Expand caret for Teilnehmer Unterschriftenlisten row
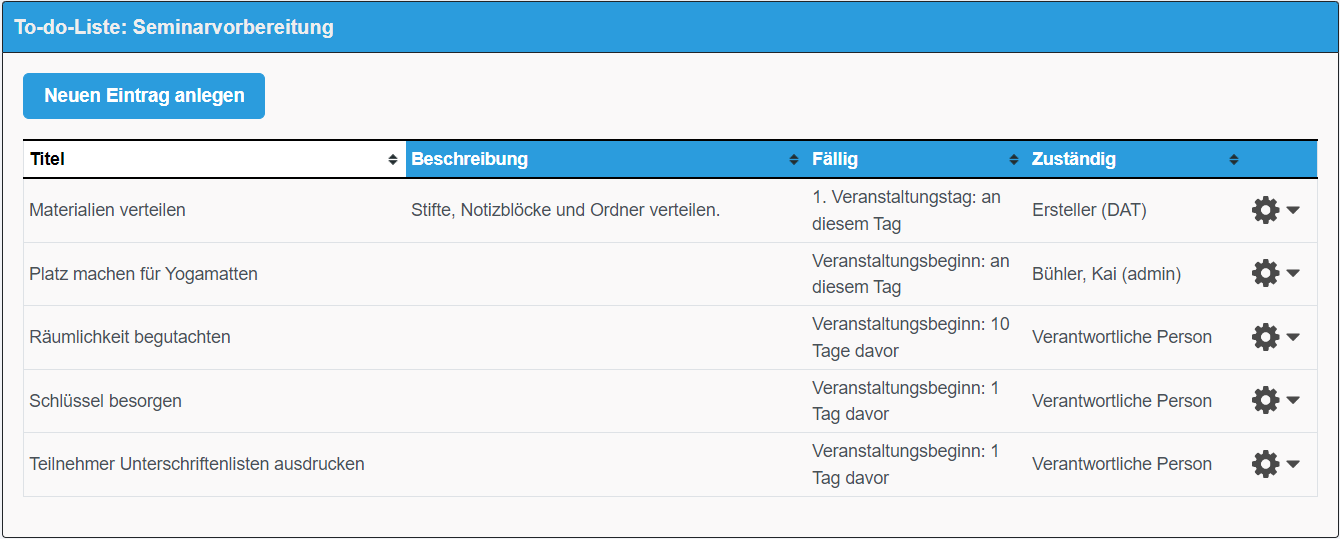1340x539 pixels. click(x=1293, y=464)
